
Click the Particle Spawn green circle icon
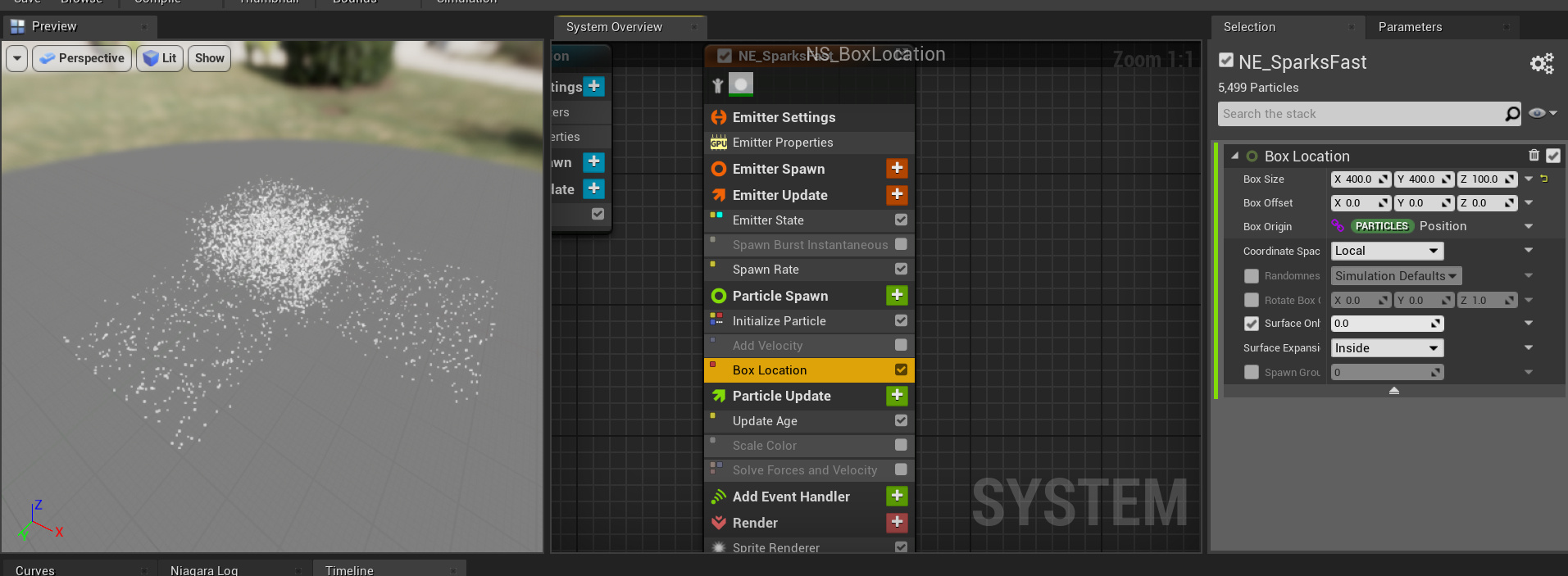pyautogui.click(x=719, y=296)
